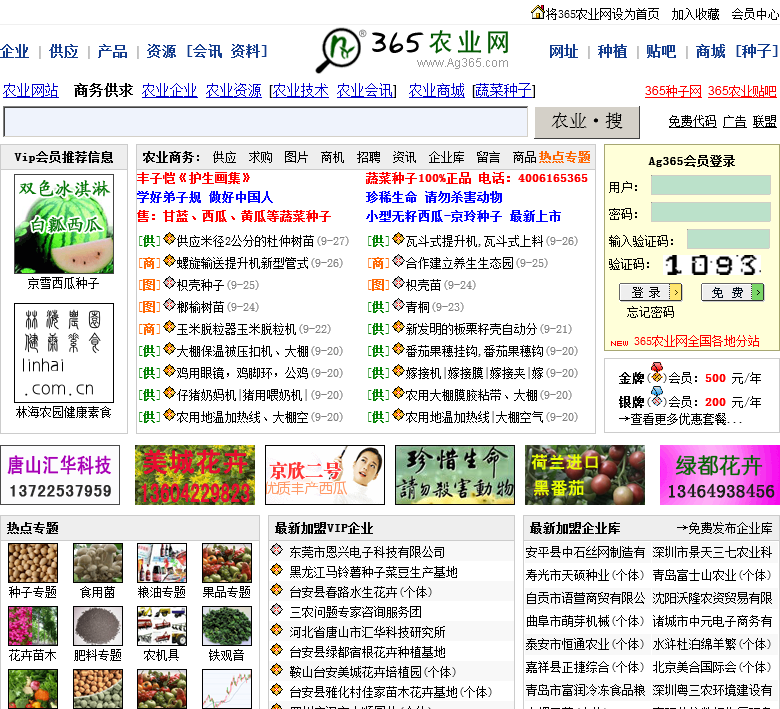Click the 银牌 member badge icon
This screenshot has height=709, width=780.
click(657, 397)
